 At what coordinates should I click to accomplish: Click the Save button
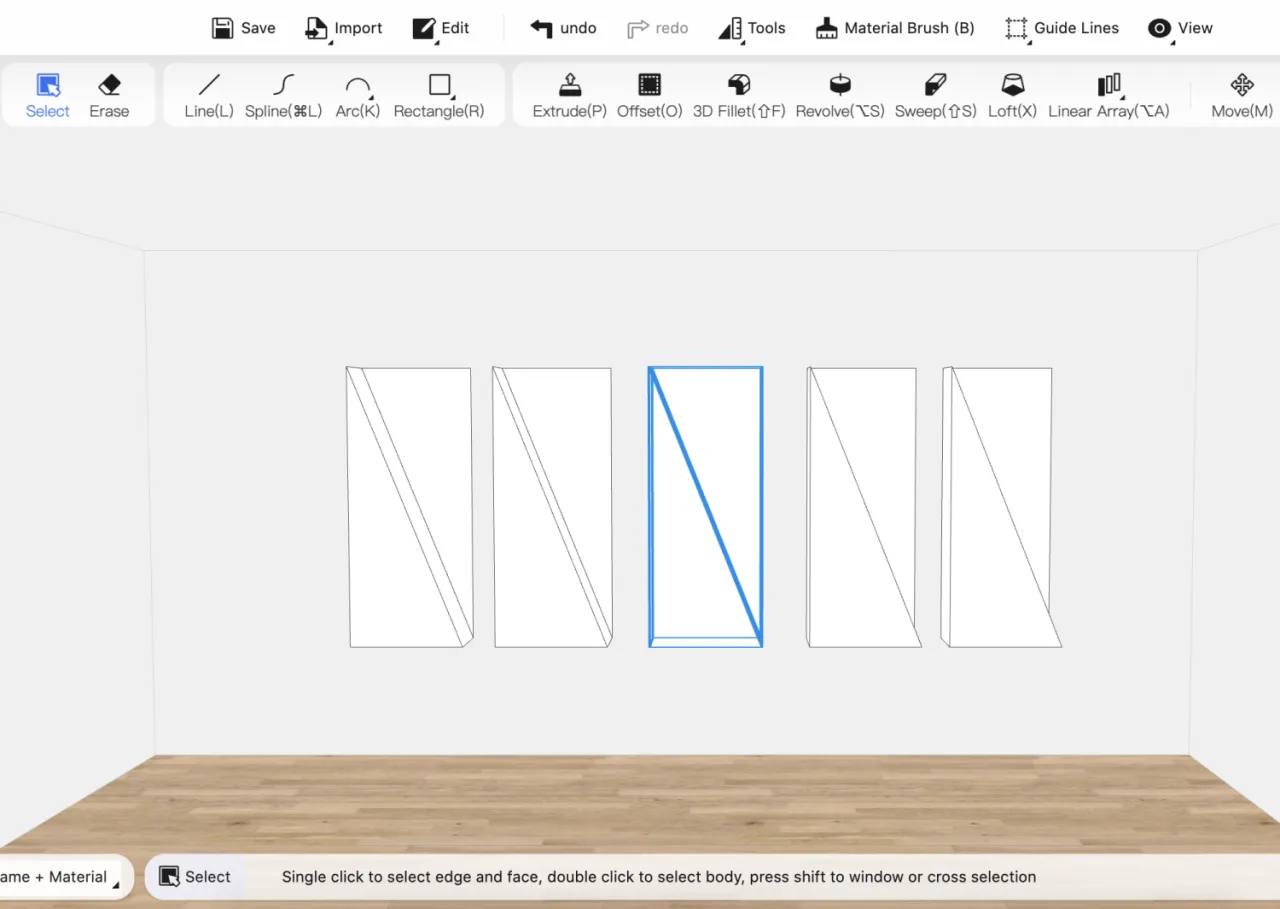pos(243,28)
